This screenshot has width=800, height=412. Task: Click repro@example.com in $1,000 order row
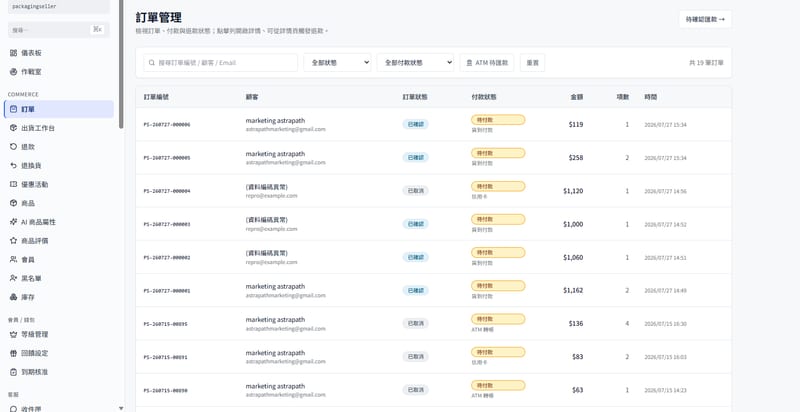tap(271, 229)
